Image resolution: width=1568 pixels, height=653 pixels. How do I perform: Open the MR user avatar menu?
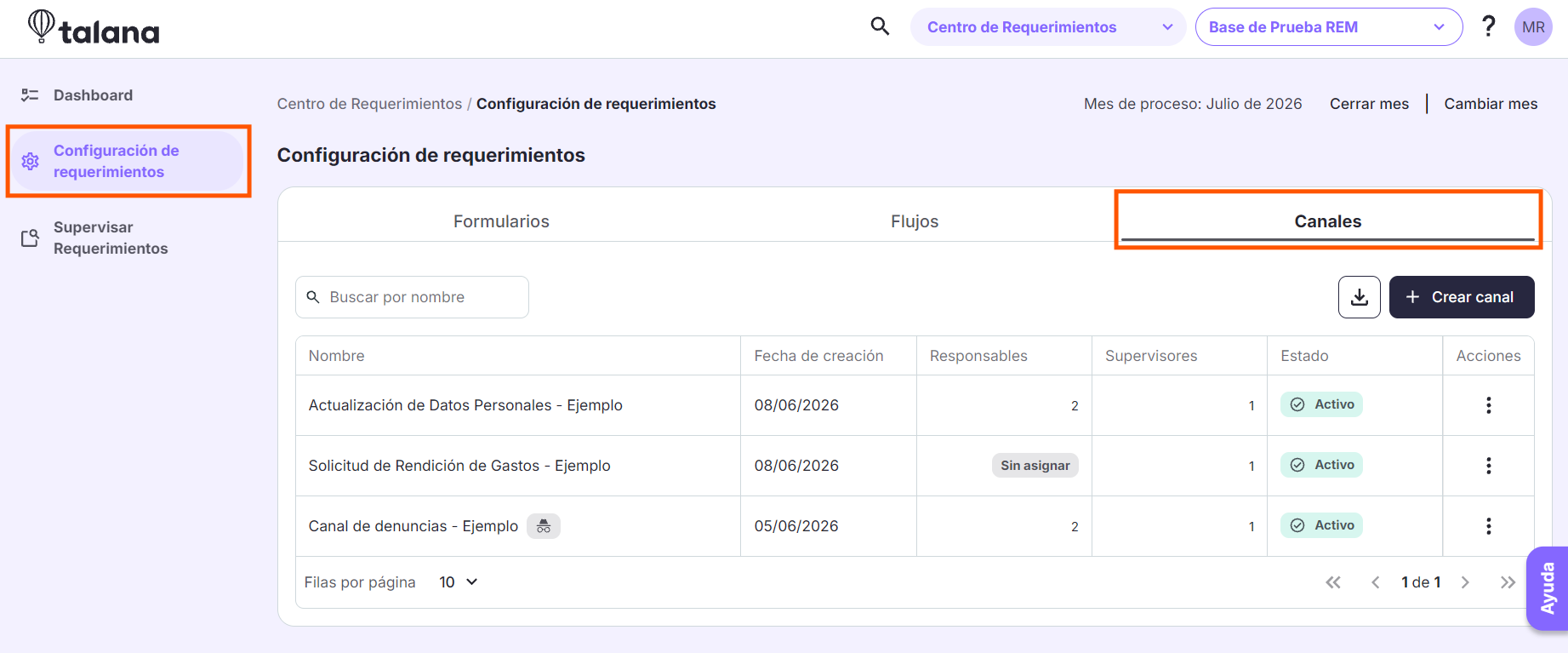(1533, 27)
